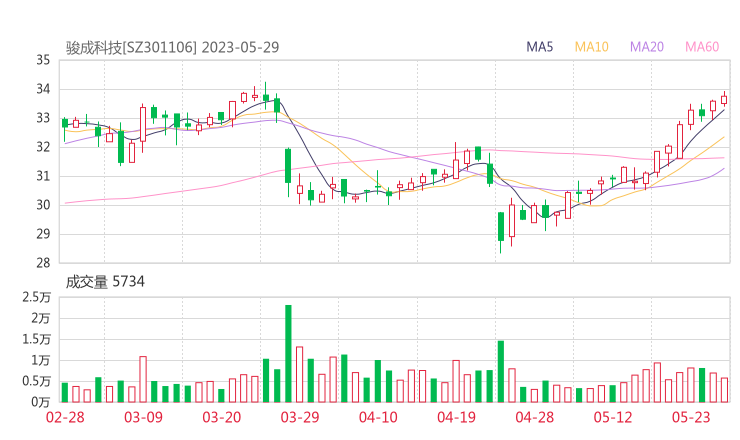
Task: Click the 03-29 date axis label
Action: coord(300,417)
